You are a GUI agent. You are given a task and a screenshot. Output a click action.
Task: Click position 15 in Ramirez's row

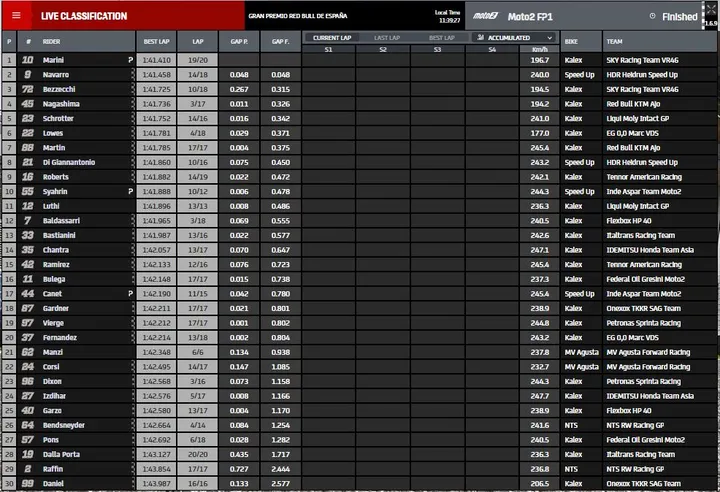(x=9, y=264)
